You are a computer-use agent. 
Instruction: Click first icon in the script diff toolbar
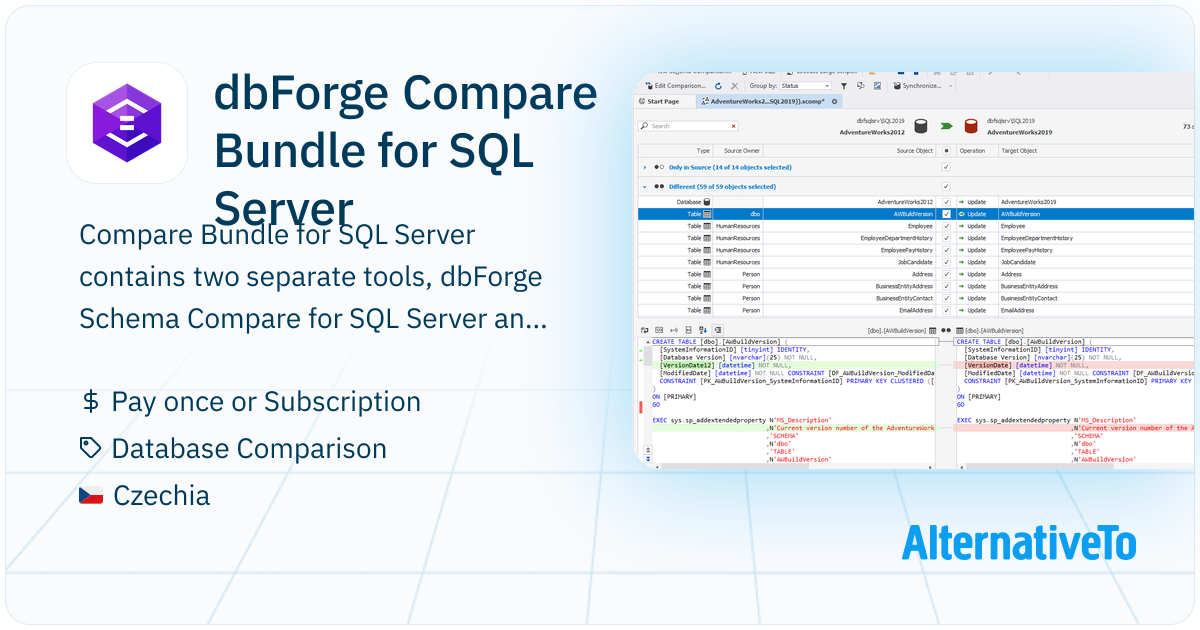pos(644,330)
